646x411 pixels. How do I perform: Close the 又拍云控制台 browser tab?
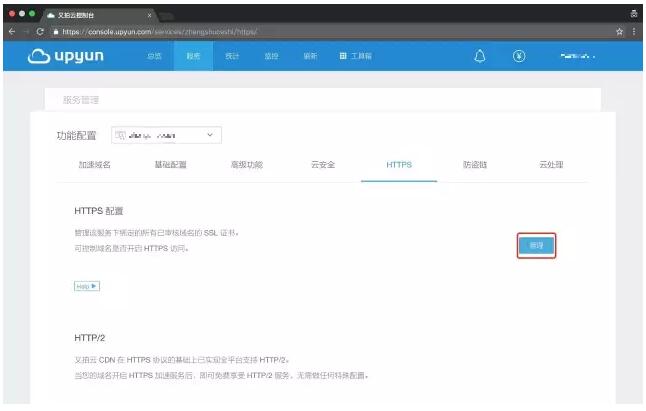pos(149,15)
